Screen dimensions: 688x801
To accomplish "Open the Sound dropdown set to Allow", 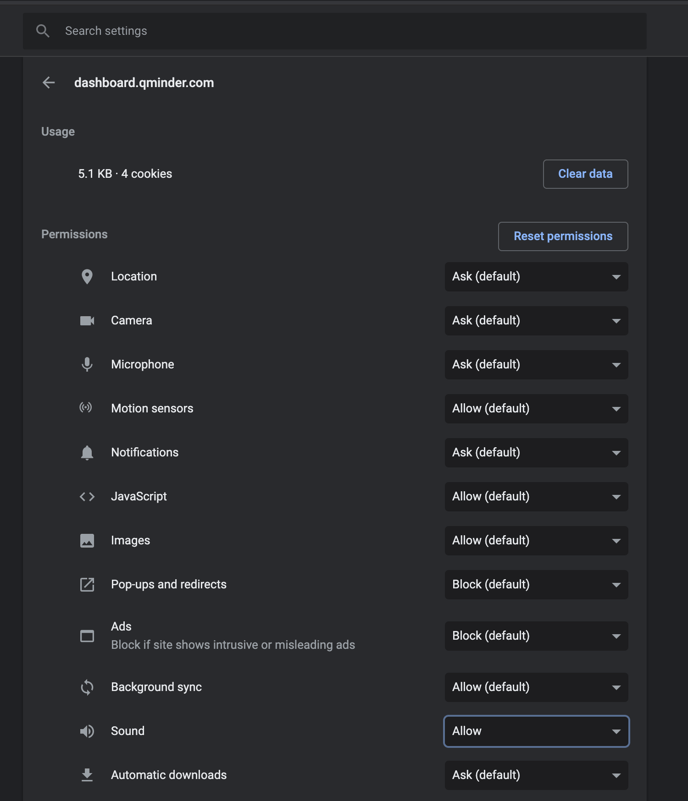I will click(x=536, y=731).
